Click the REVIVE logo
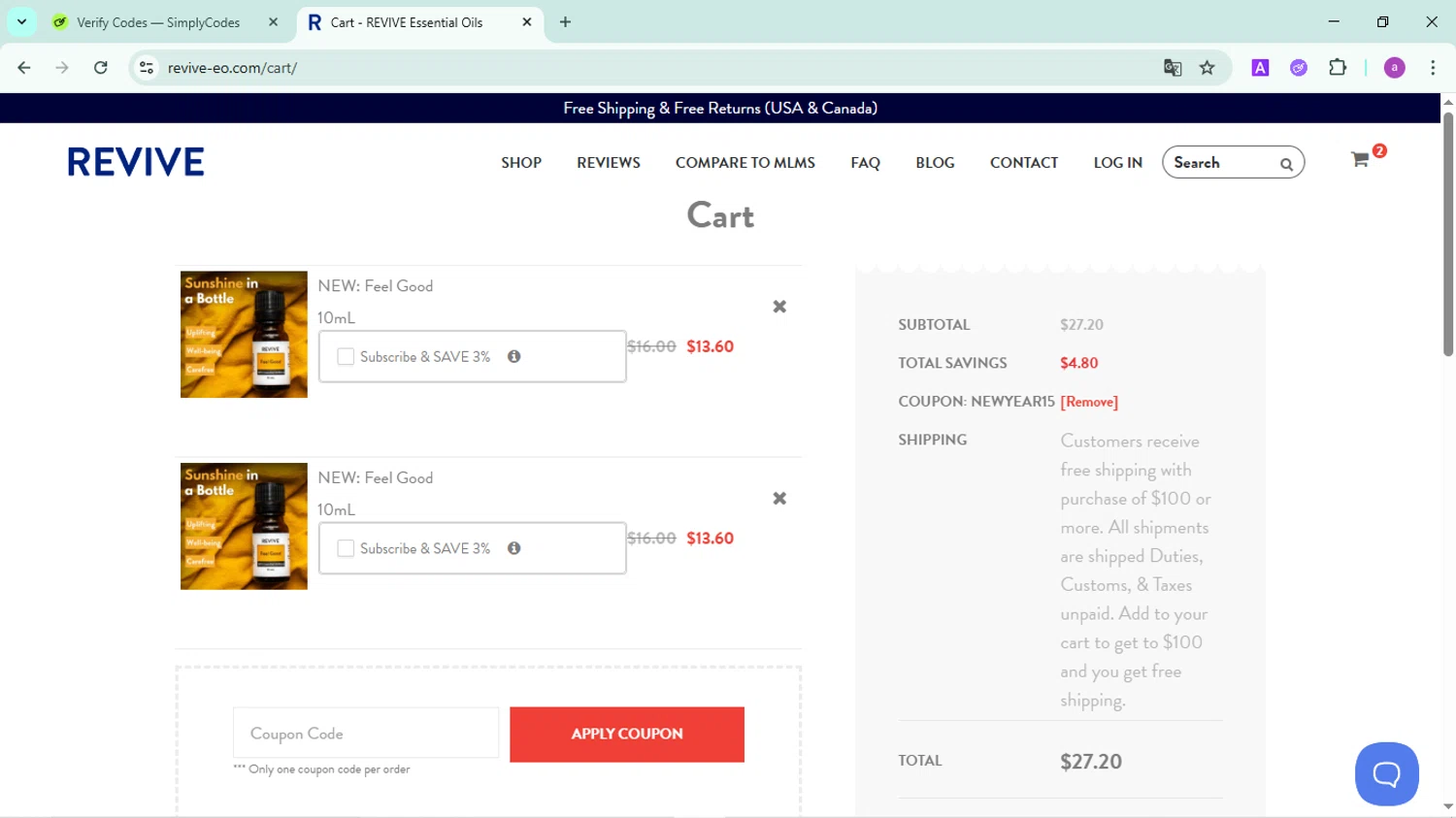 coord(136,162)
